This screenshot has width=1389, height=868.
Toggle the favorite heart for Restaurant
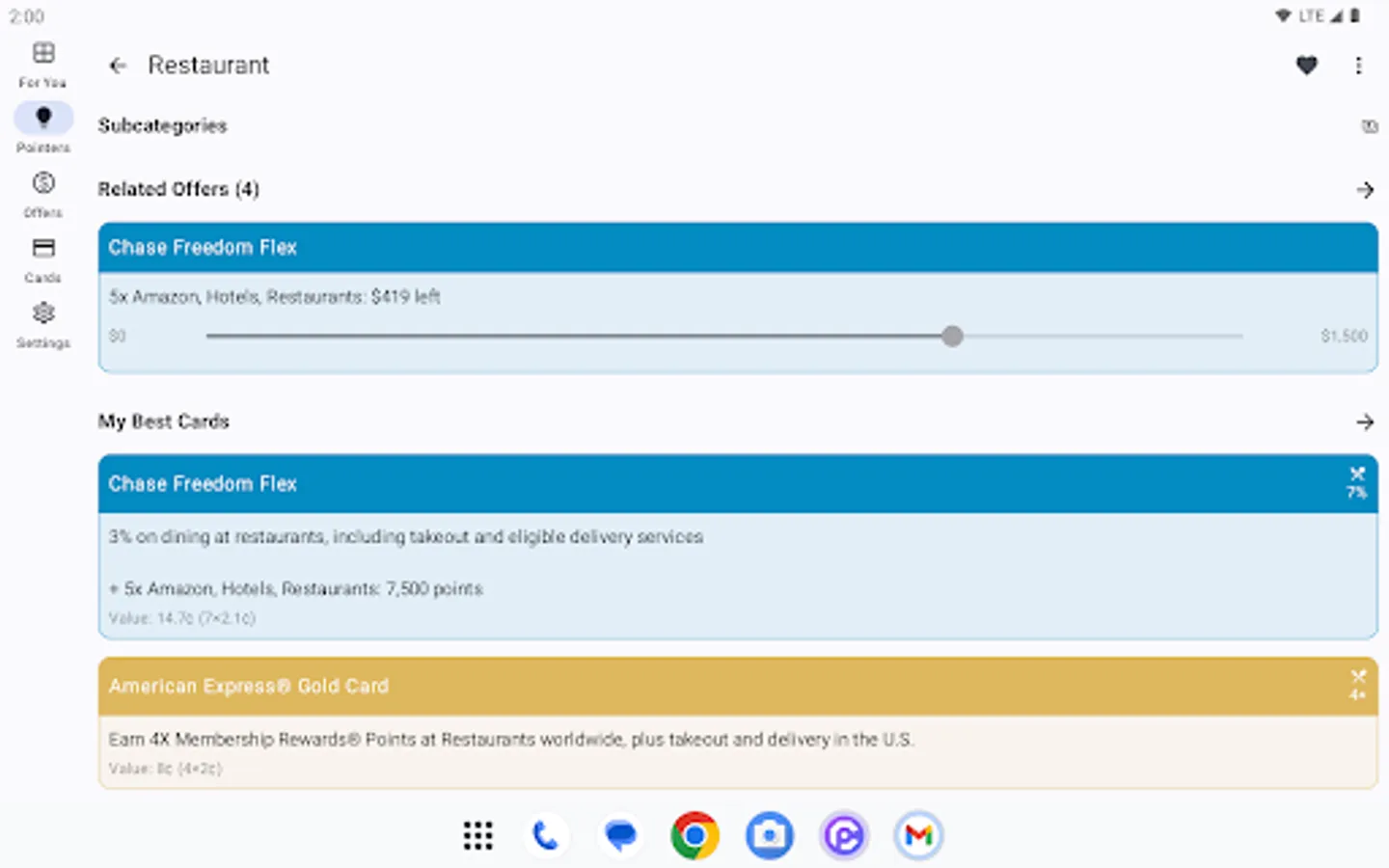1306,66
